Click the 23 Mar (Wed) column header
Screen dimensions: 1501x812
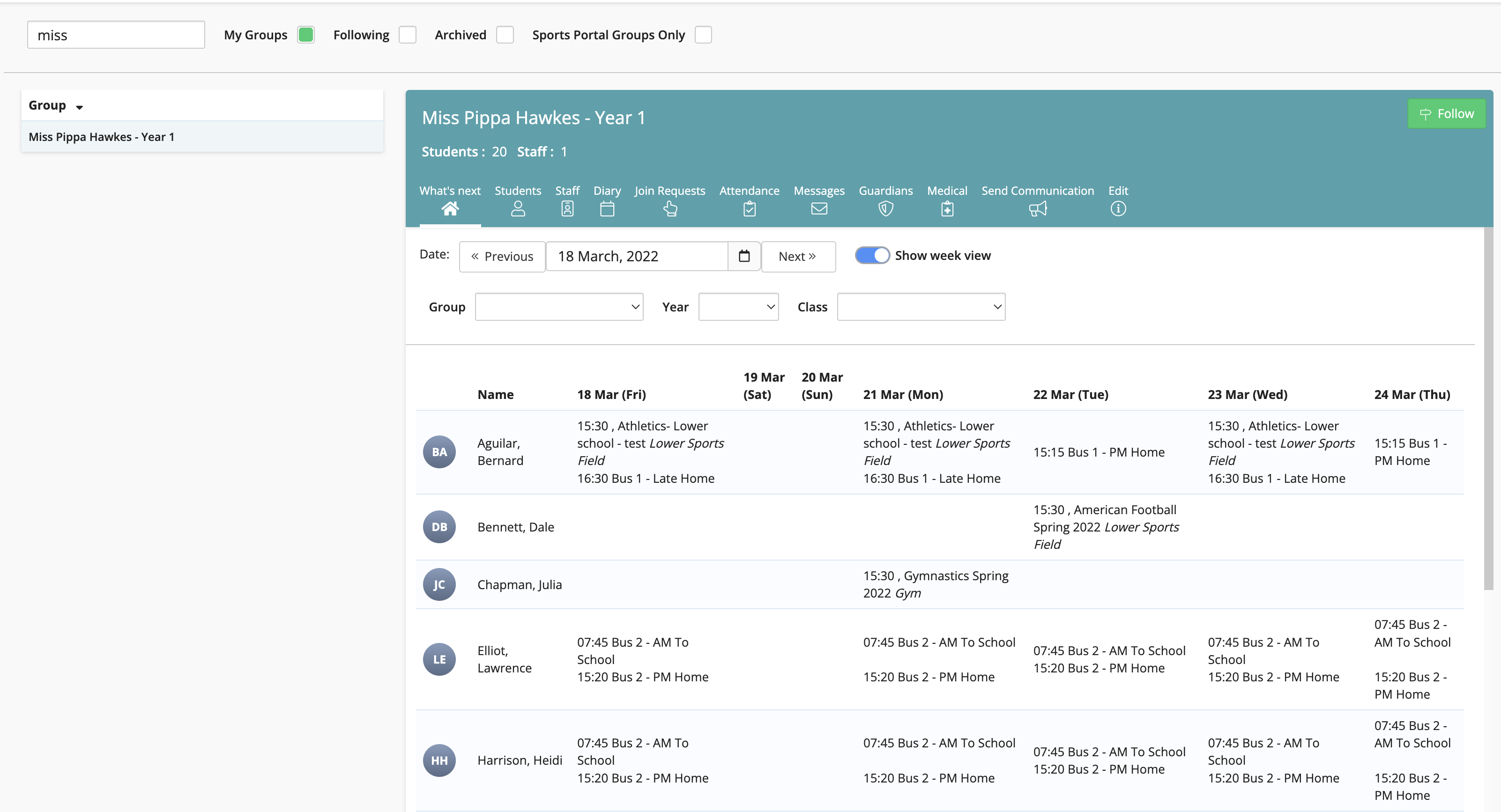click(x=1248, y=394)
